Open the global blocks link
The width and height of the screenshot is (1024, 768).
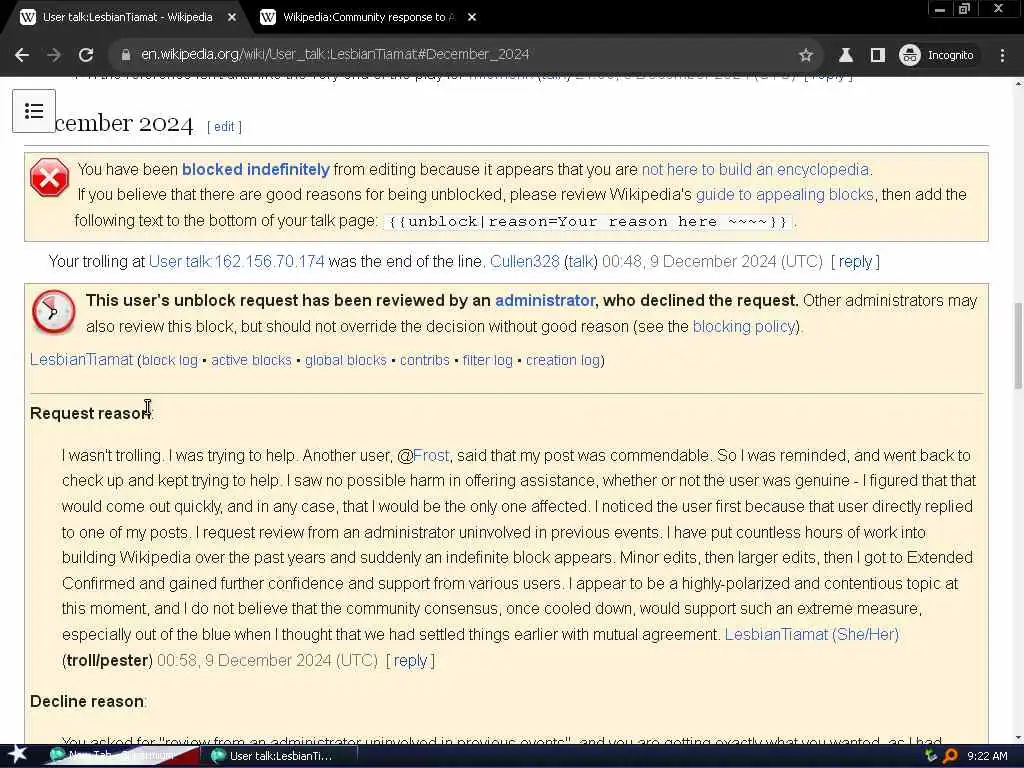click(345, 360)
